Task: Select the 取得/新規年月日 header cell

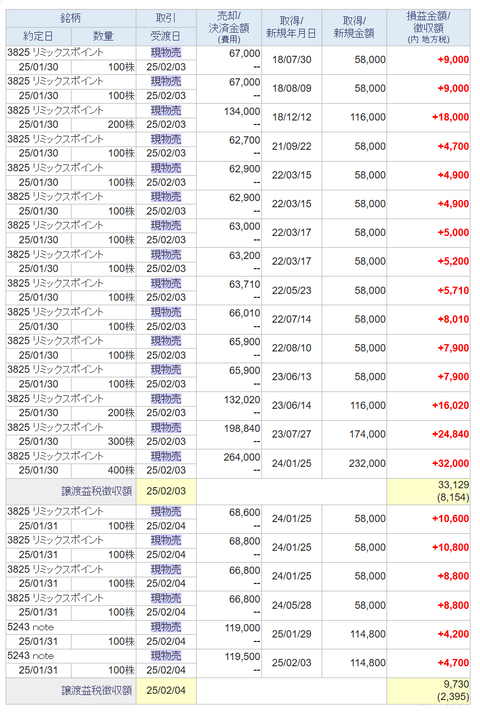Action: click(291, 27)
